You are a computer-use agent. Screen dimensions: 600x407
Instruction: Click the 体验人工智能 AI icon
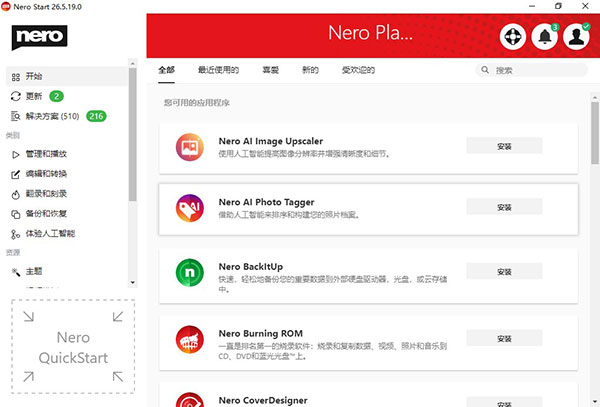click(x=16, y=234)
